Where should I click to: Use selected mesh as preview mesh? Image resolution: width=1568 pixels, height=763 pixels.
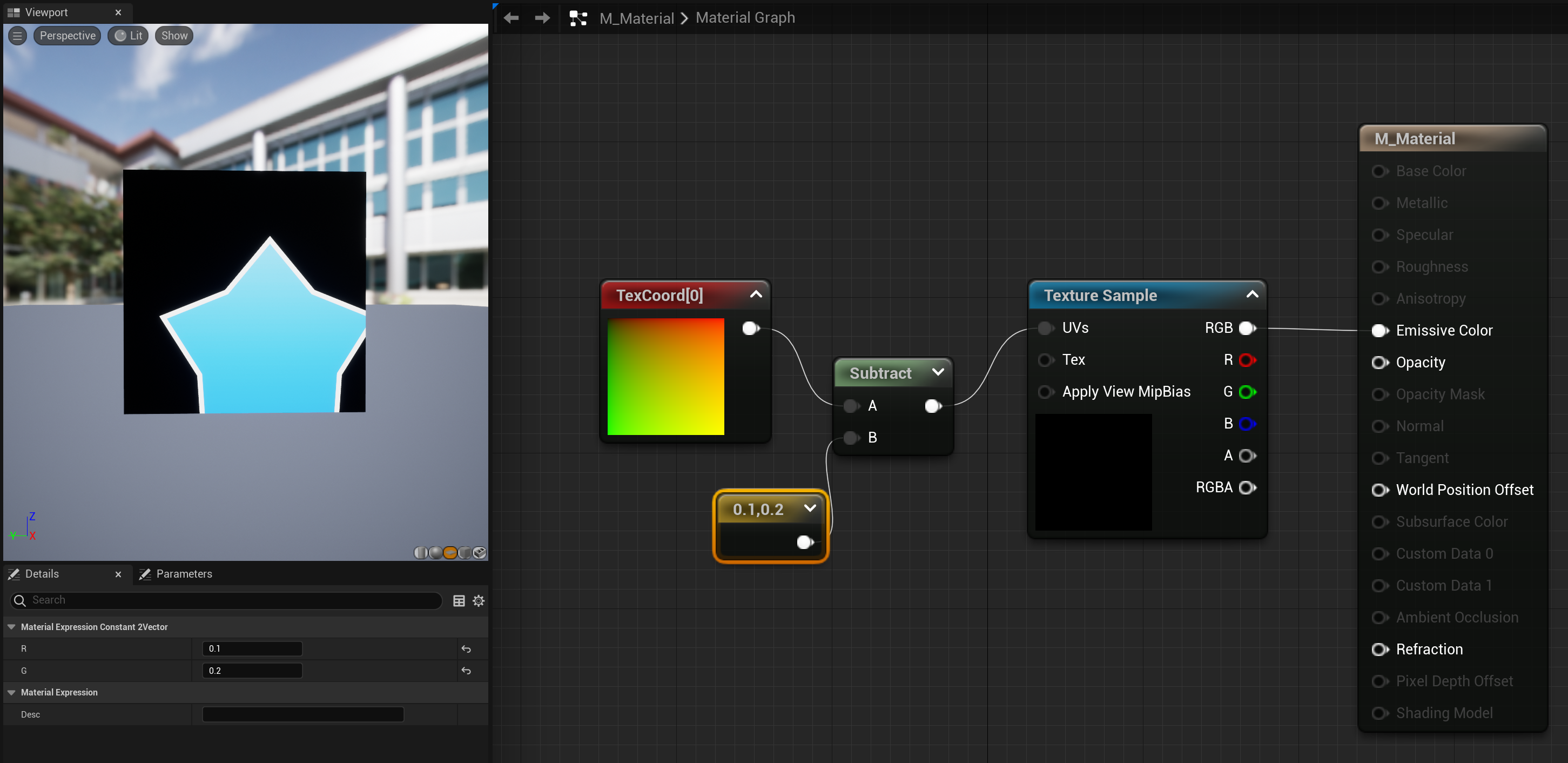tap(480, 552)
